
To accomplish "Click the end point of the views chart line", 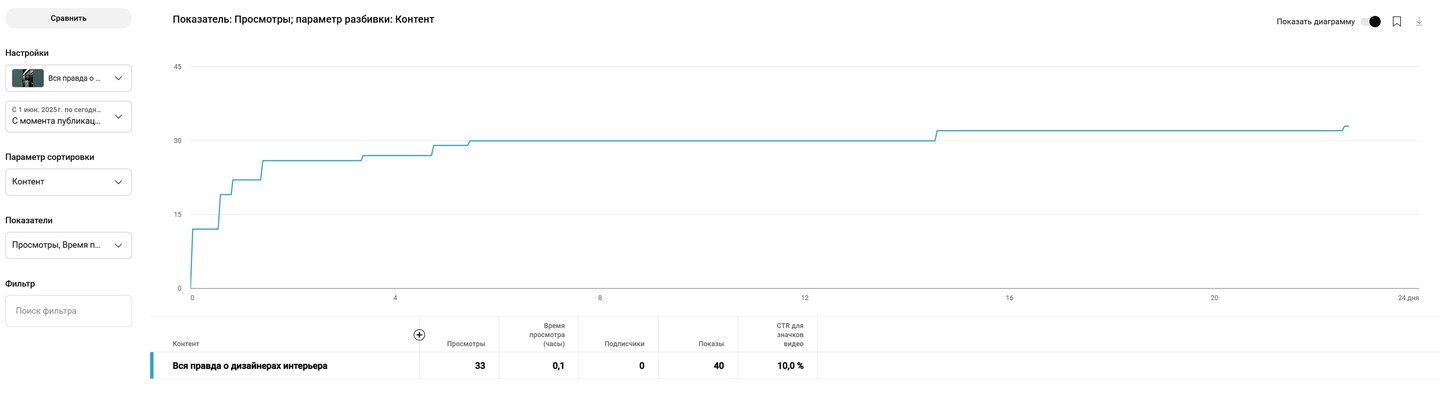I will 1348,126.
